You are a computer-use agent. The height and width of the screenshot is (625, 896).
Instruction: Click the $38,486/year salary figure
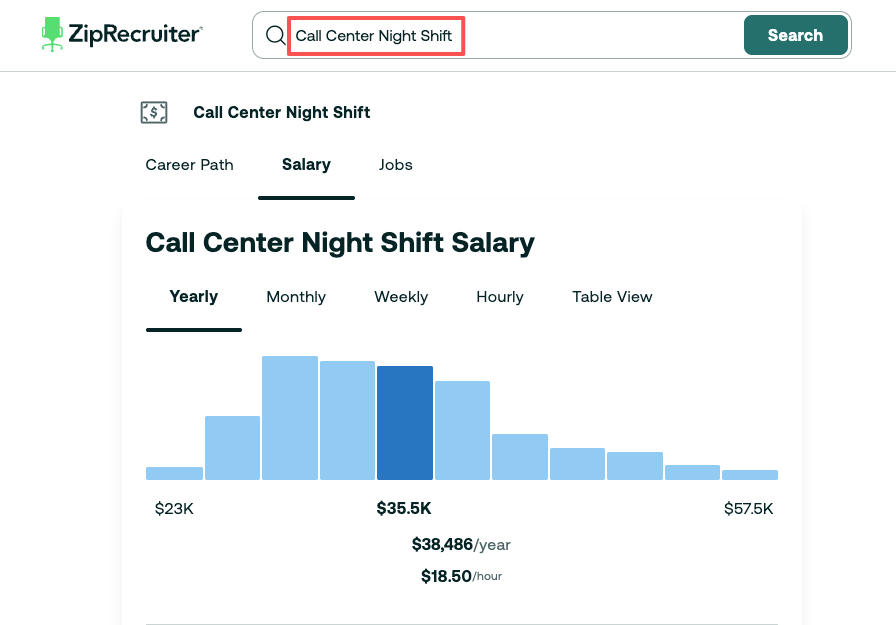pos(460,544)
